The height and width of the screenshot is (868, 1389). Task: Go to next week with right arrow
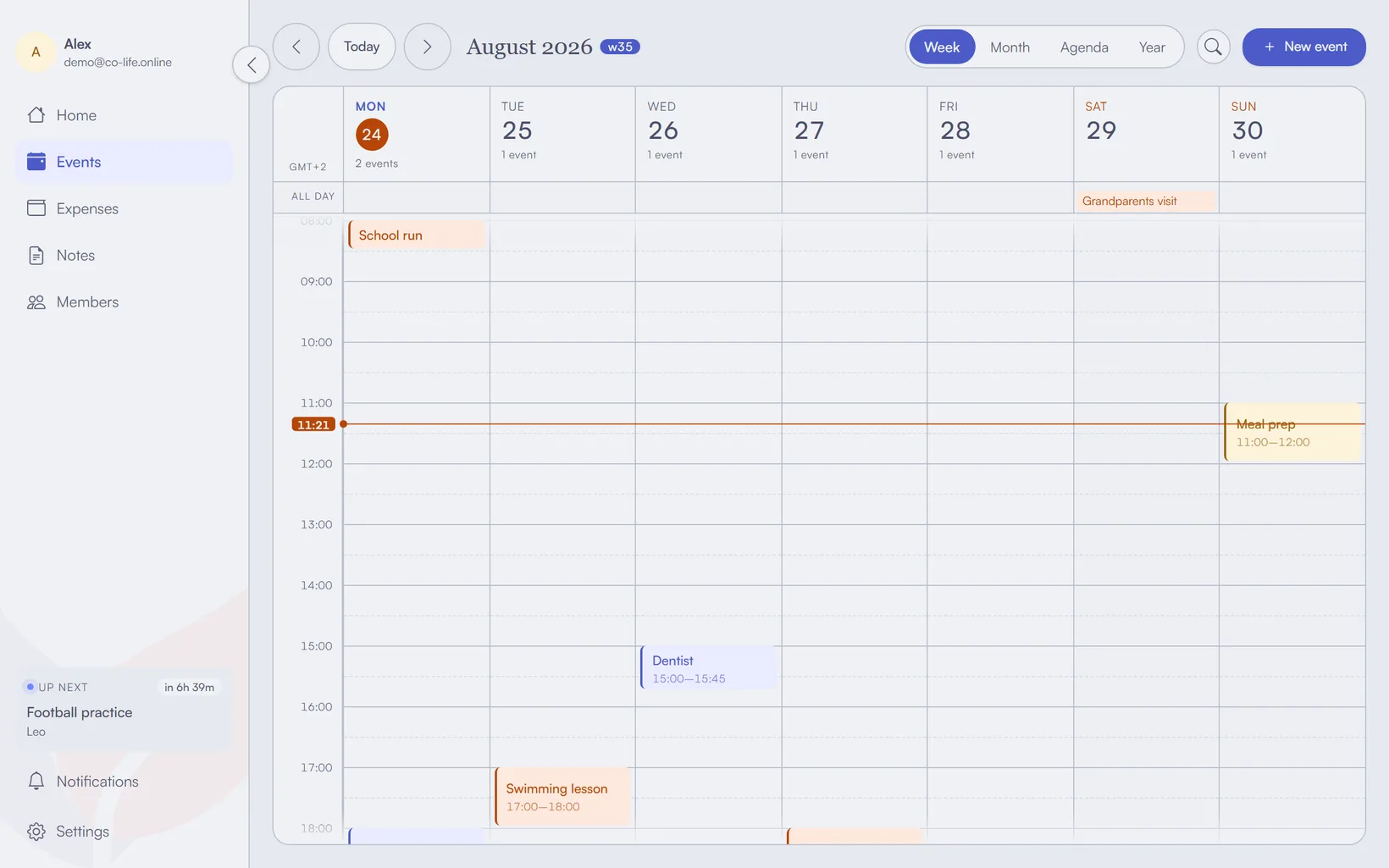tap(427, 47)
